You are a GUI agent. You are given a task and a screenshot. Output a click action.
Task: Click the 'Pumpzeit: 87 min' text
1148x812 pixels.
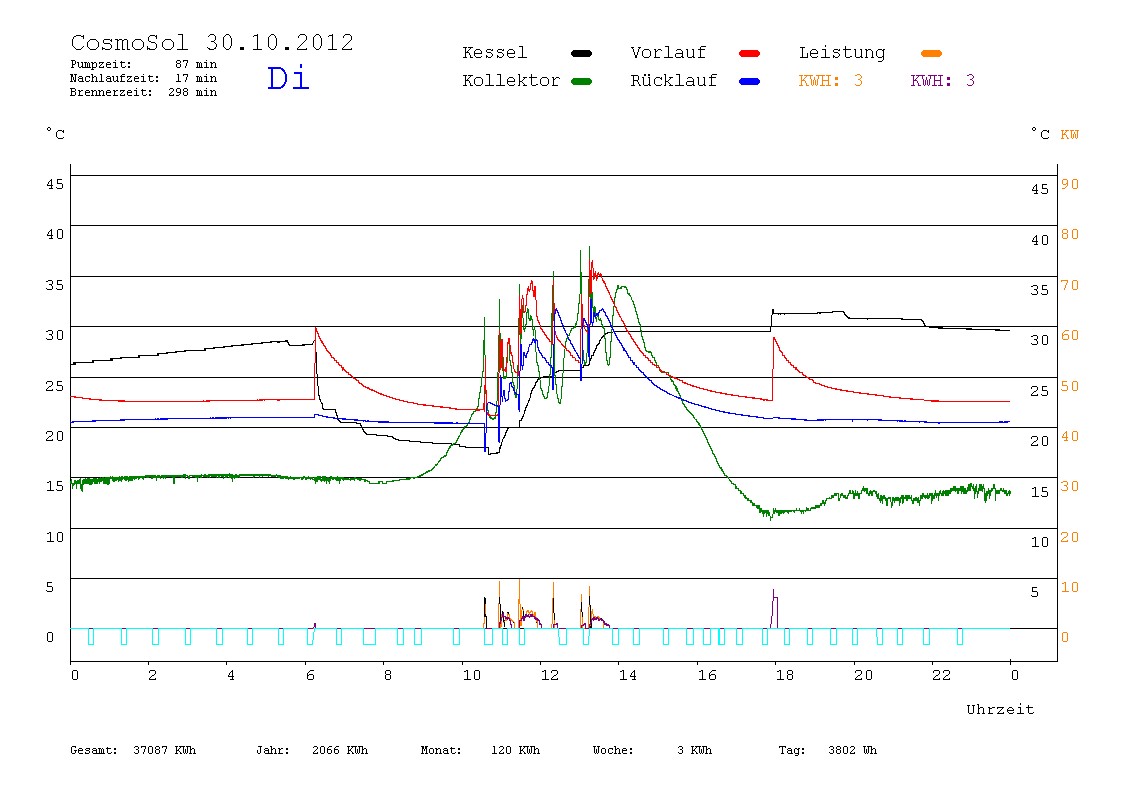pyautogui.click(x=144, y=64)
